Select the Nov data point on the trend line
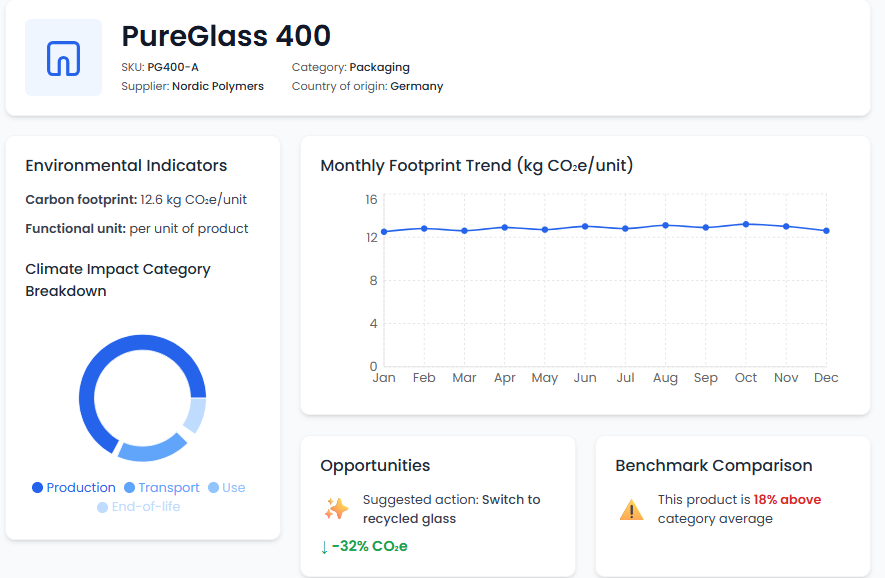885x578 pixels. pyautogui.click(x=786, y=226)
